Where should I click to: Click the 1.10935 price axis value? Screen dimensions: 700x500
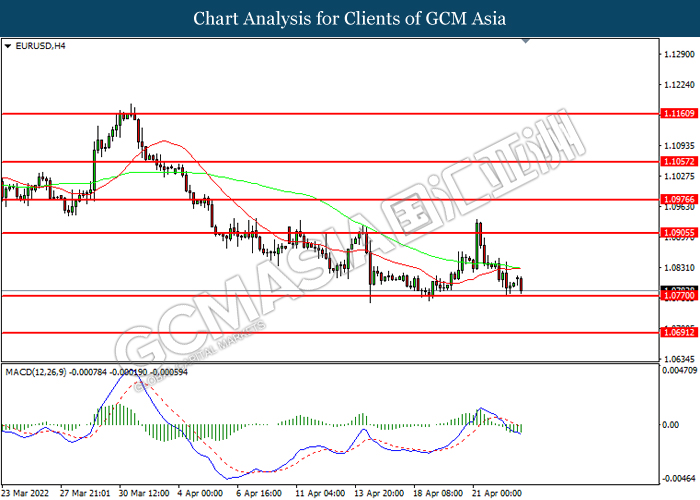(679, 146)
